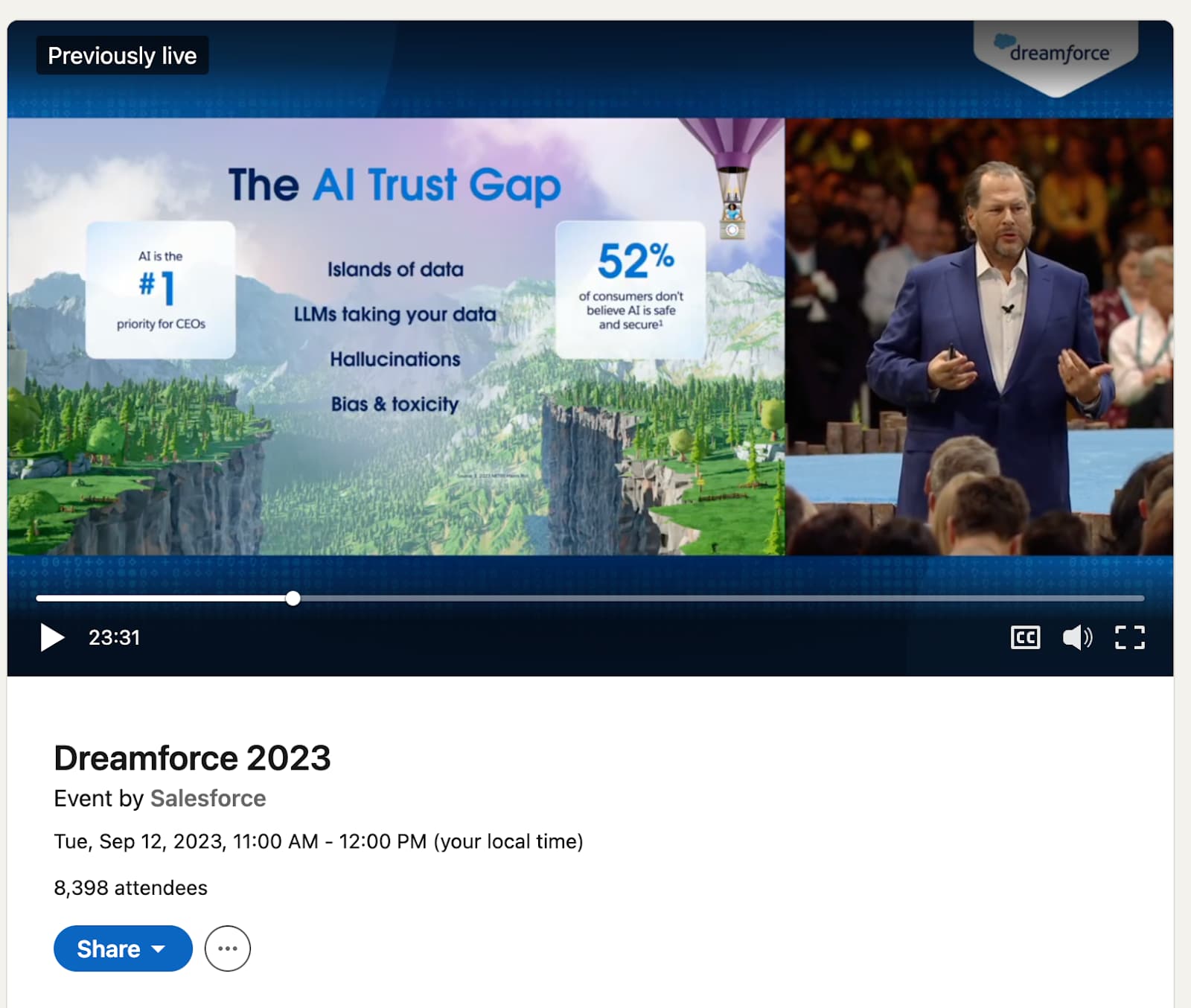
Task: Click the Previously live badge
Action: click(x=122, y=56)
